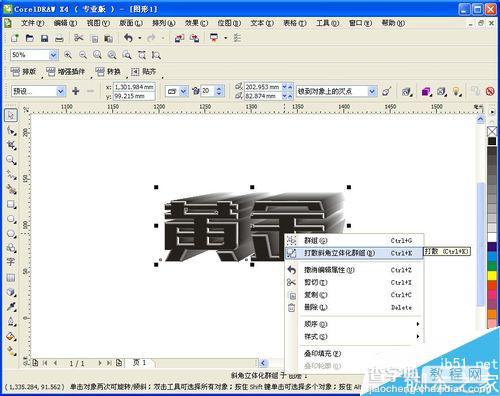Click the Save disk icon
Viewport: 500px width, 396px height.
44,38
